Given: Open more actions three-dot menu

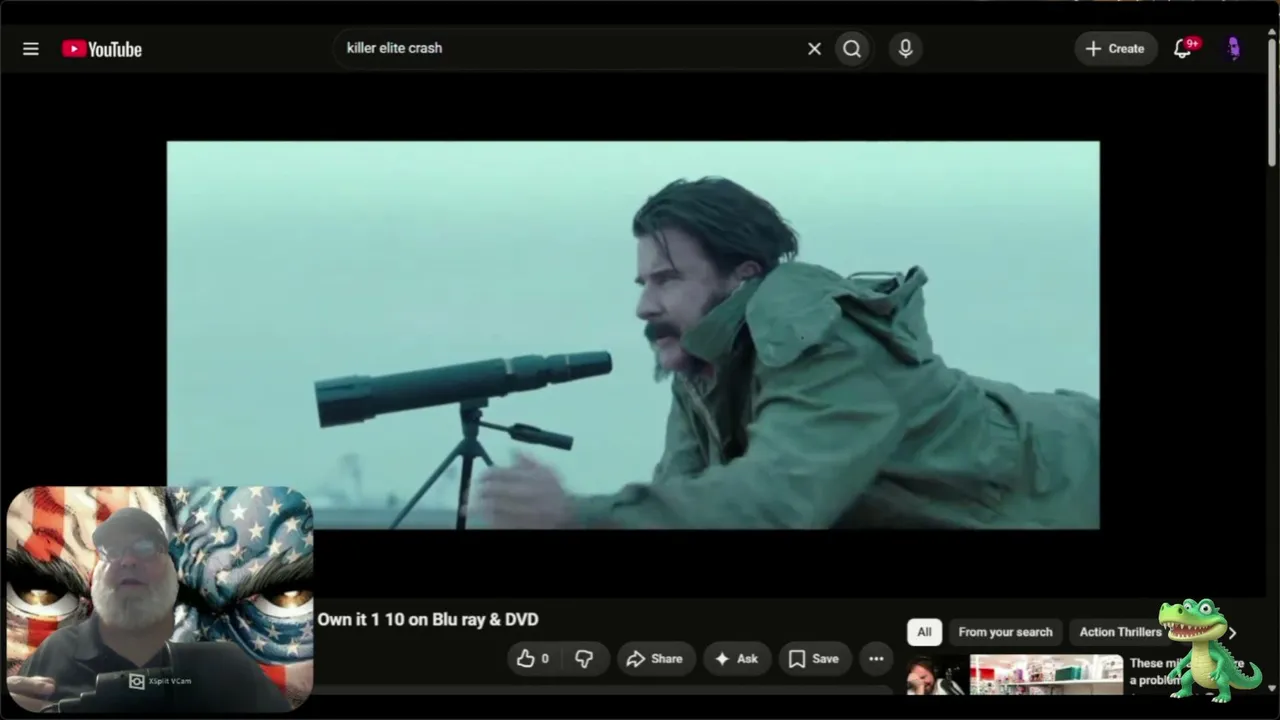Looking at the screenshot, I should (876, 659).
